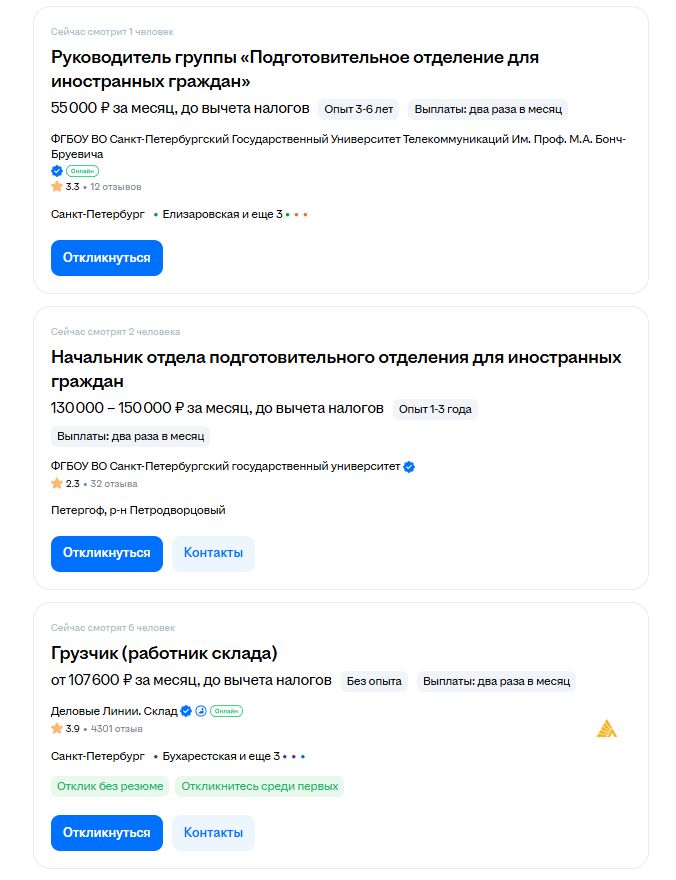The width and height of the screenshot is (676, 880).
Task: Open the '4301 отзыв' reviews link
Action: click(x=116, y=728)
